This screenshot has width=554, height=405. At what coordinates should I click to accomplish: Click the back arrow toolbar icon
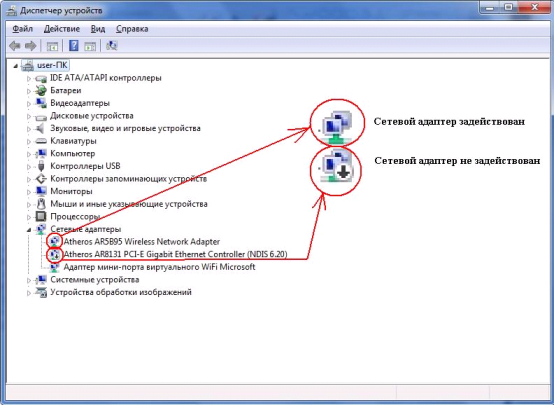click(x=14, y=46)
